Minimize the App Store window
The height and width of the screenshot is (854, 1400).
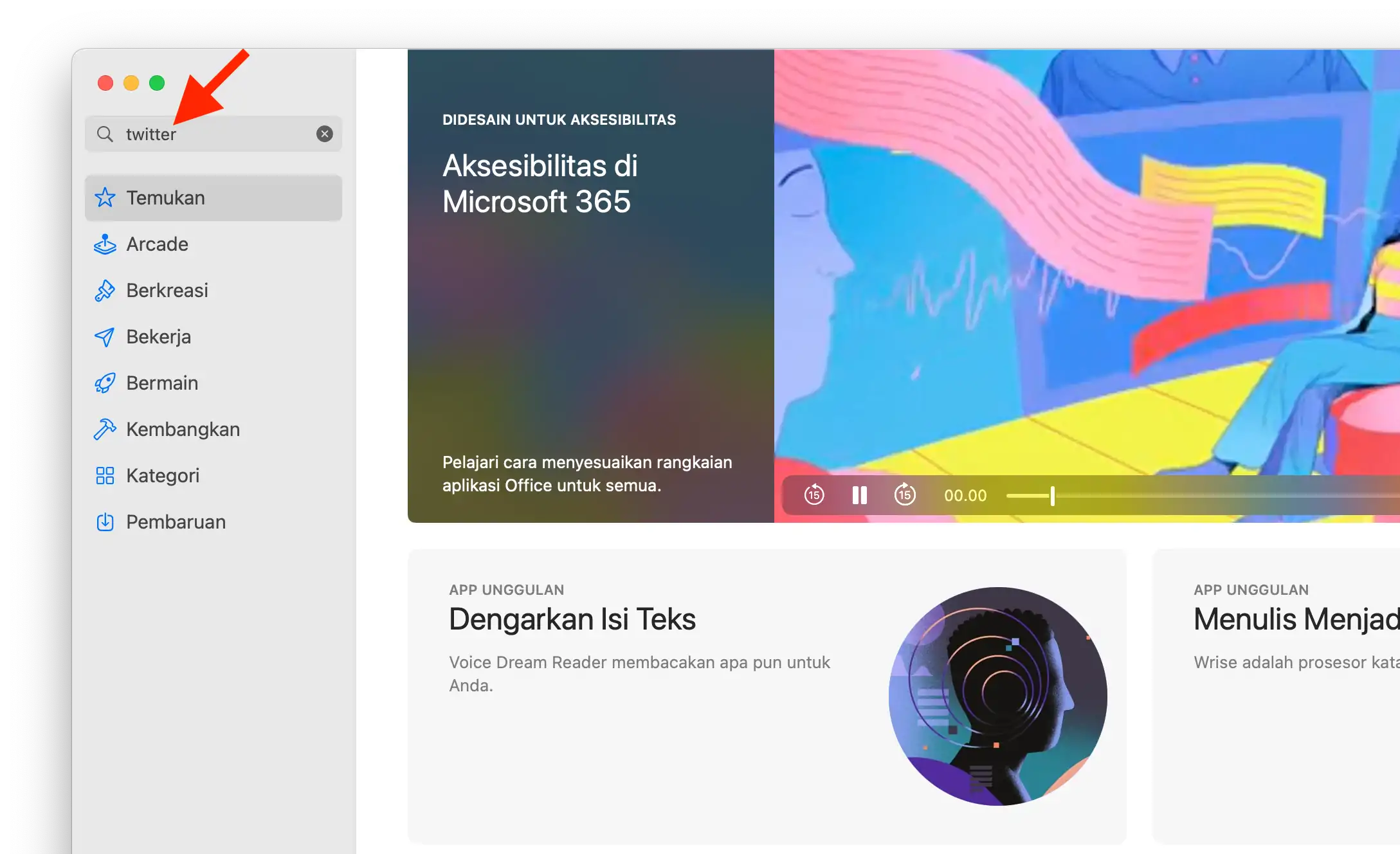point(131,83)
